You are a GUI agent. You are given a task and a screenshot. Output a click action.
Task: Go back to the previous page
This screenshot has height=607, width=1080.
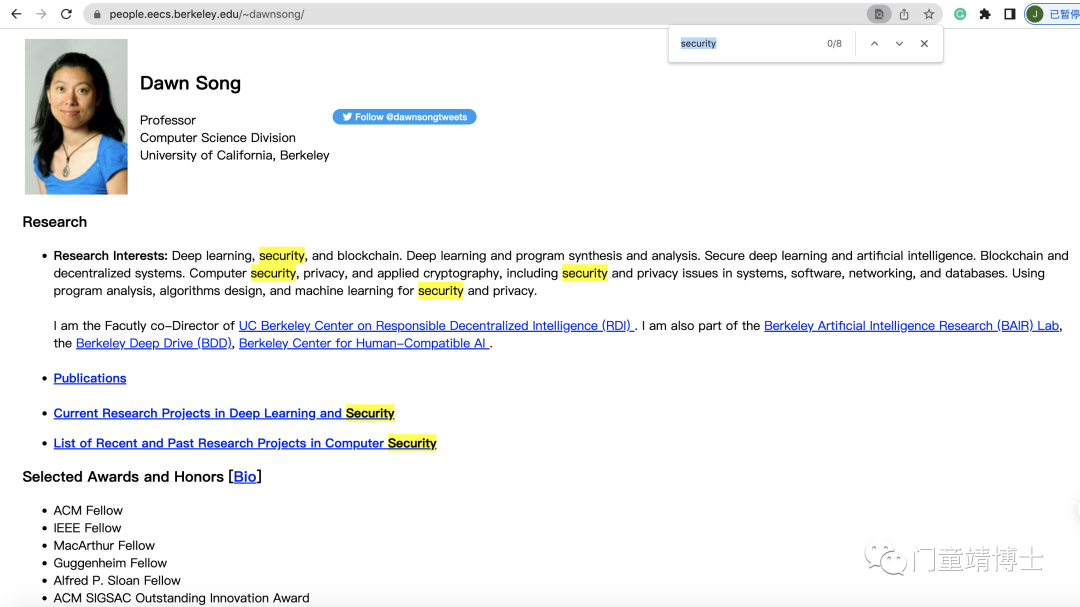16,14
